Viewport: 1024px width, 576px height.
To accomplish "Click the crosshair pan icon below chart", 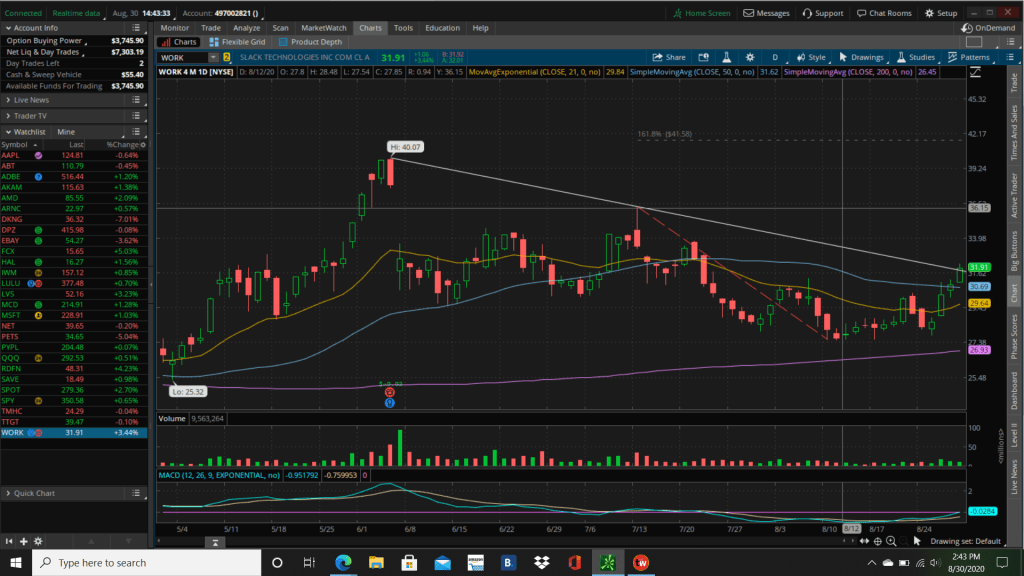I will click(x=878, y=541).
